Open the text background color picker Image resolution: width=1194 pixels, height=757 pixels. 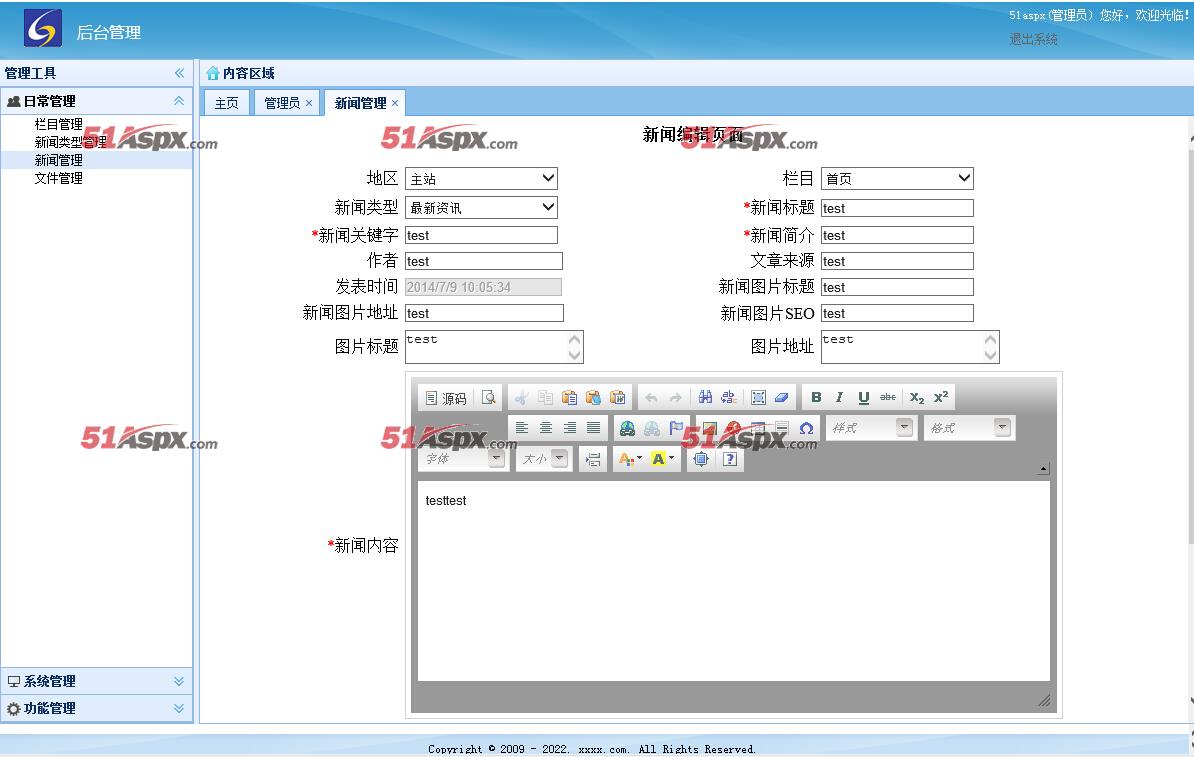(x=662, y=459)
